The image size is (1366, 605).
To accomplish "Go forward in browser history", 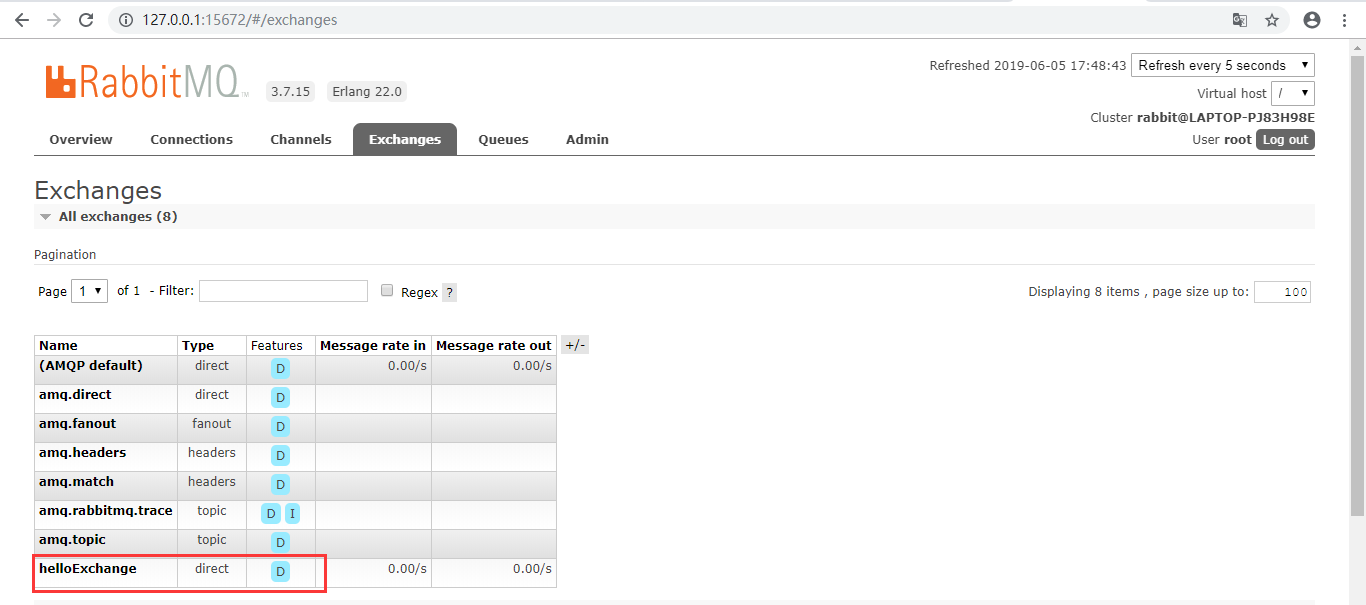I will click(54, 20).
